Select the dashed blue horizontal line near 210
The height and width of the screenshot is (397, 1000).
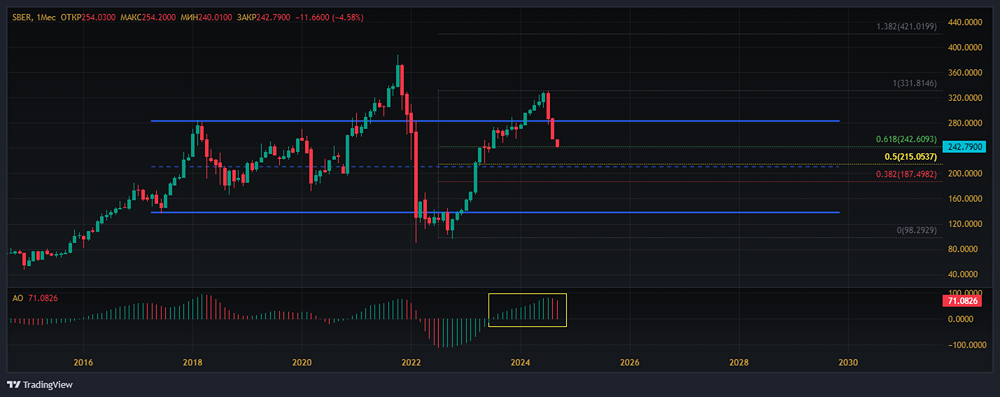495,167
